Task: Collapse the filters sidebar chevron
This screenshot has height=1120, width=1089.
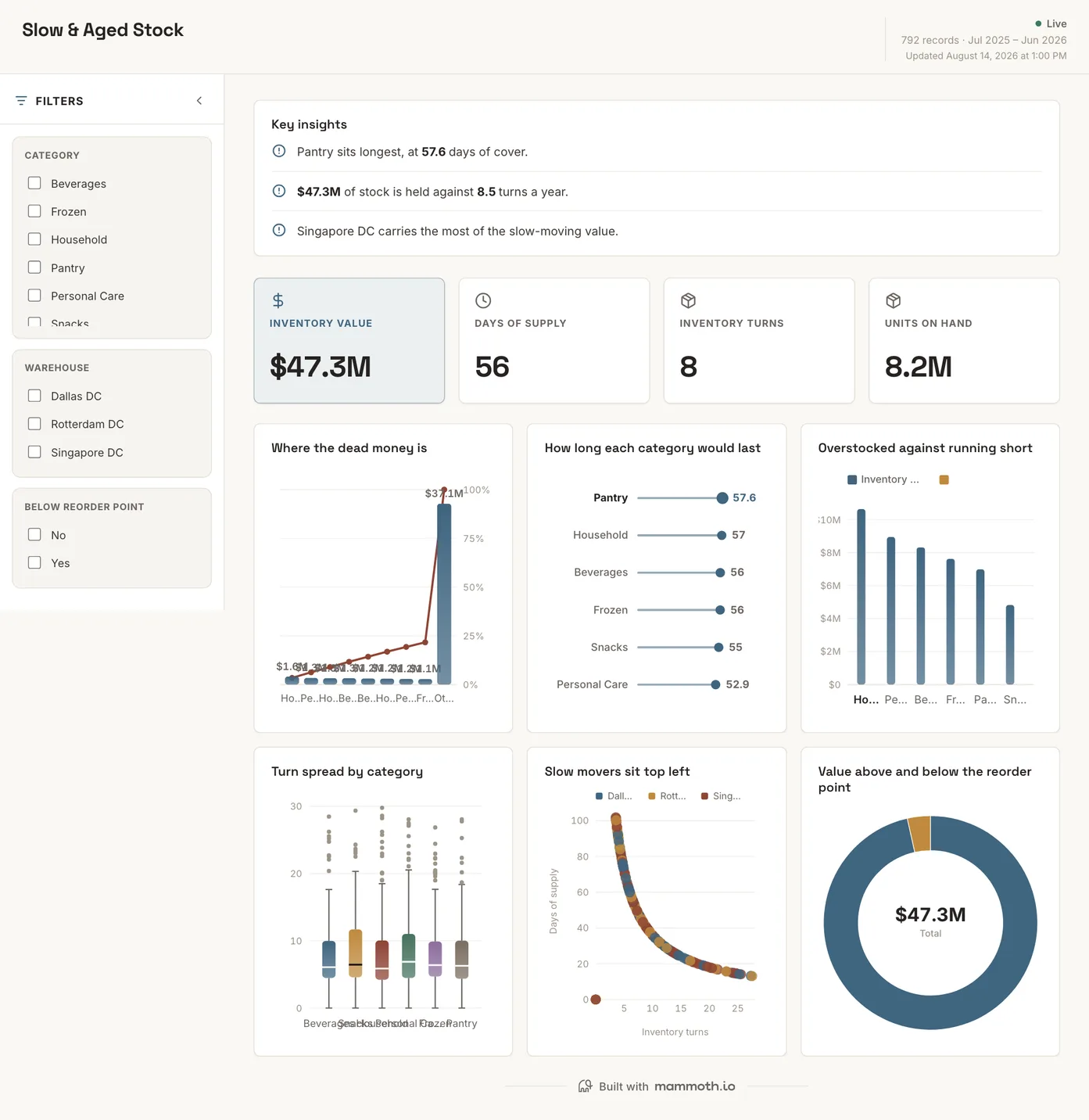Action: tap(199, 101)
